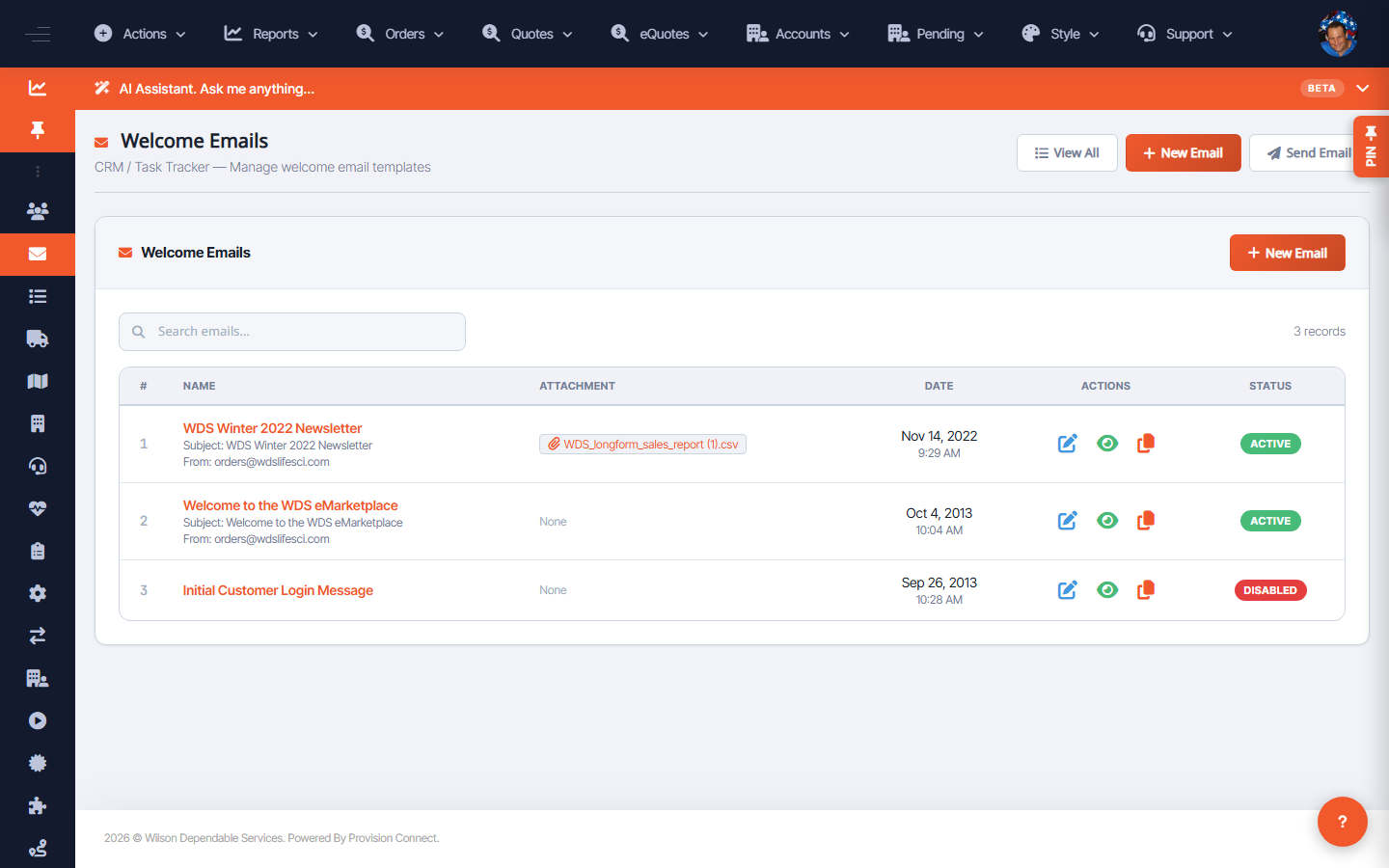The height and width of the screenshot is (868, 1389).
Task: Click the PIN tab on the right edge
Action: click(x=1371, y=147)
